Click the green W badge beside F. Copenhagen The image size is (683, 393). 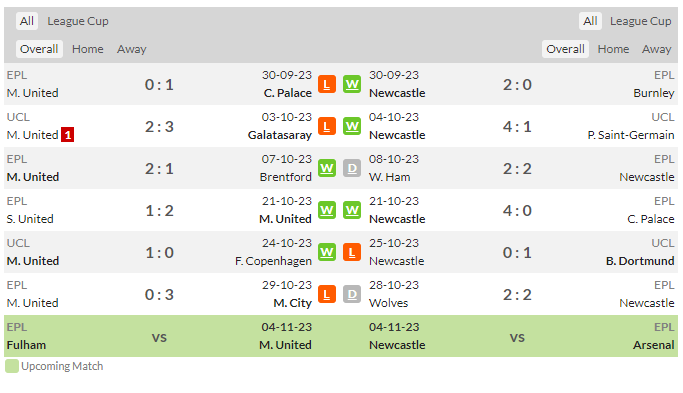(x=327, y=252)
